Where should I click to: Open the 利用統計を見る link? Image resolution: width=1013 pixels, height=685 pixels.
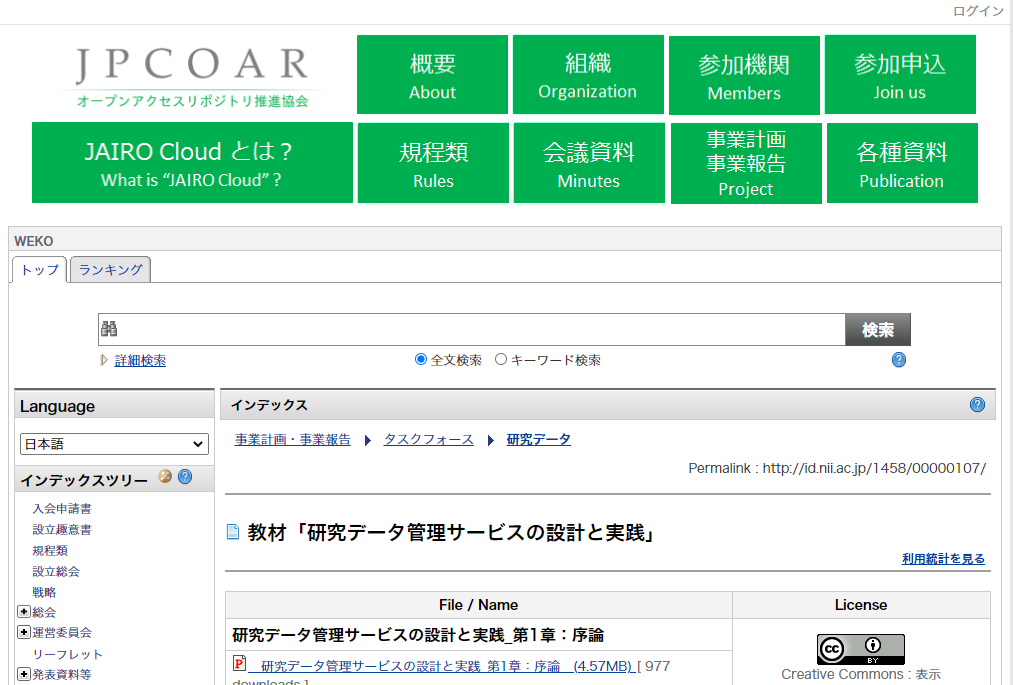click(943, 559)
